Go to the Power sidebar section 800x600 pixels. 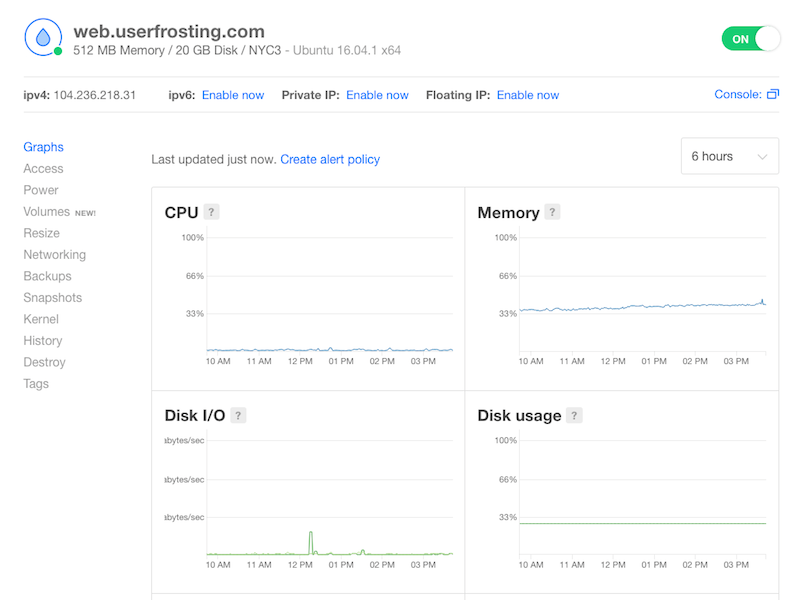pos(41,190)
